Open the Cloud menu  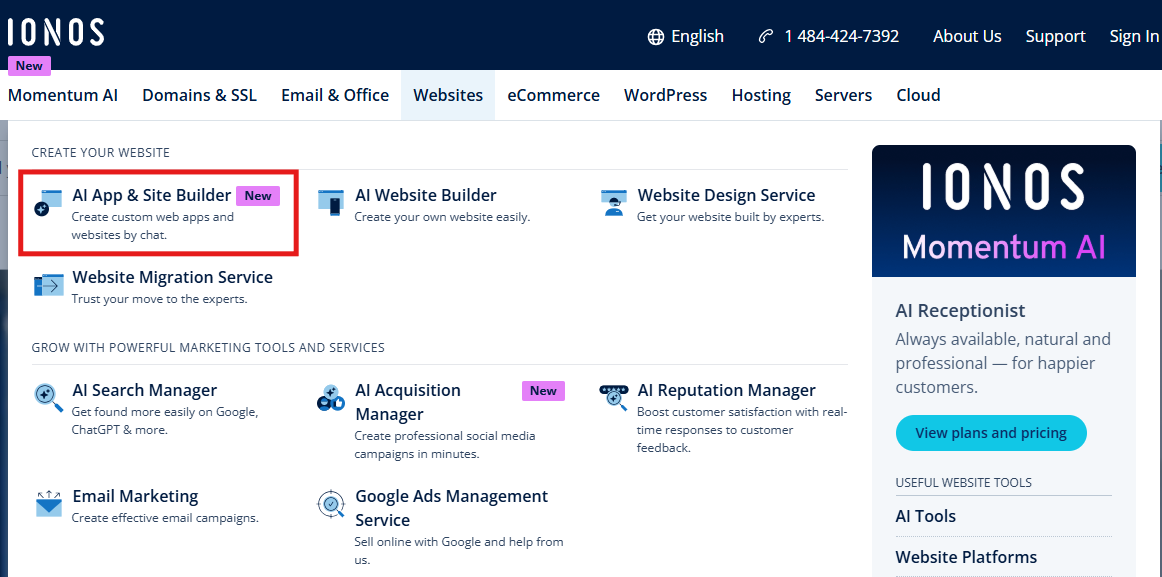click(x=918, y=96)
